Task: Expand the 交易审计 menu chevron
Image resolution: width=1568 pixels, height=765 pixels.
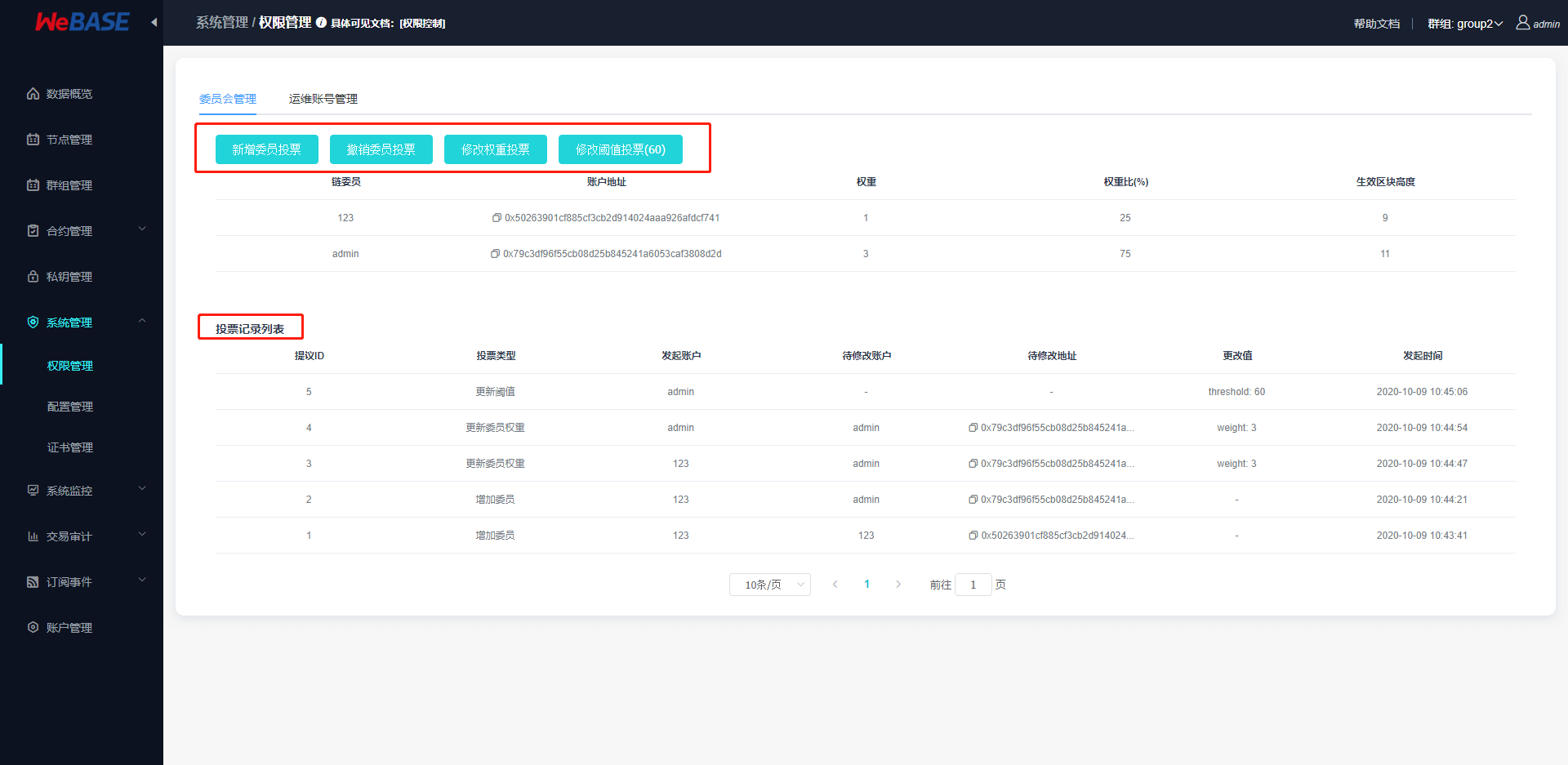Action: coord(142,535)
